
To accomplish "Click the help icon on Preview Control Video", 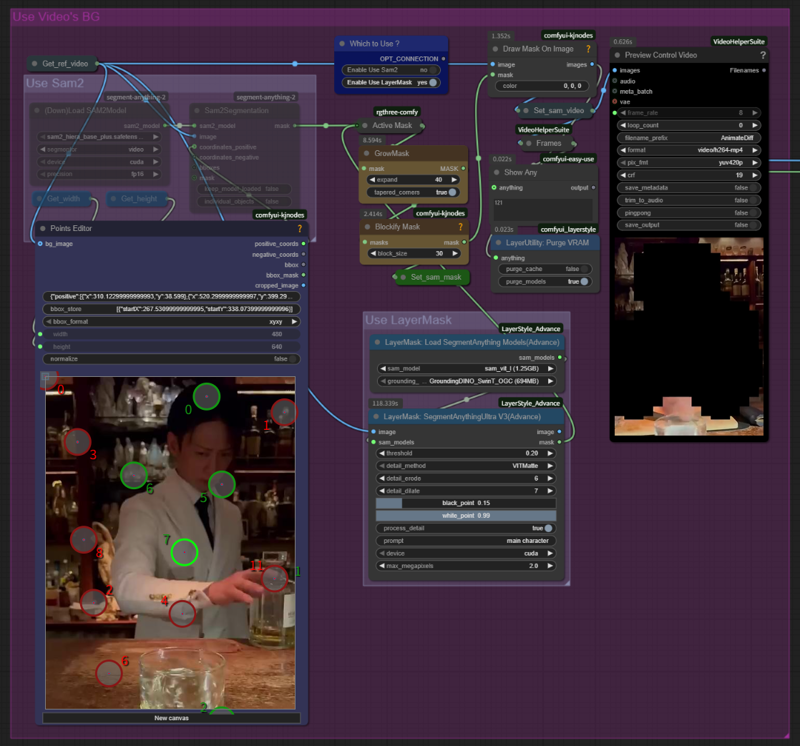I will pos(762,55).
